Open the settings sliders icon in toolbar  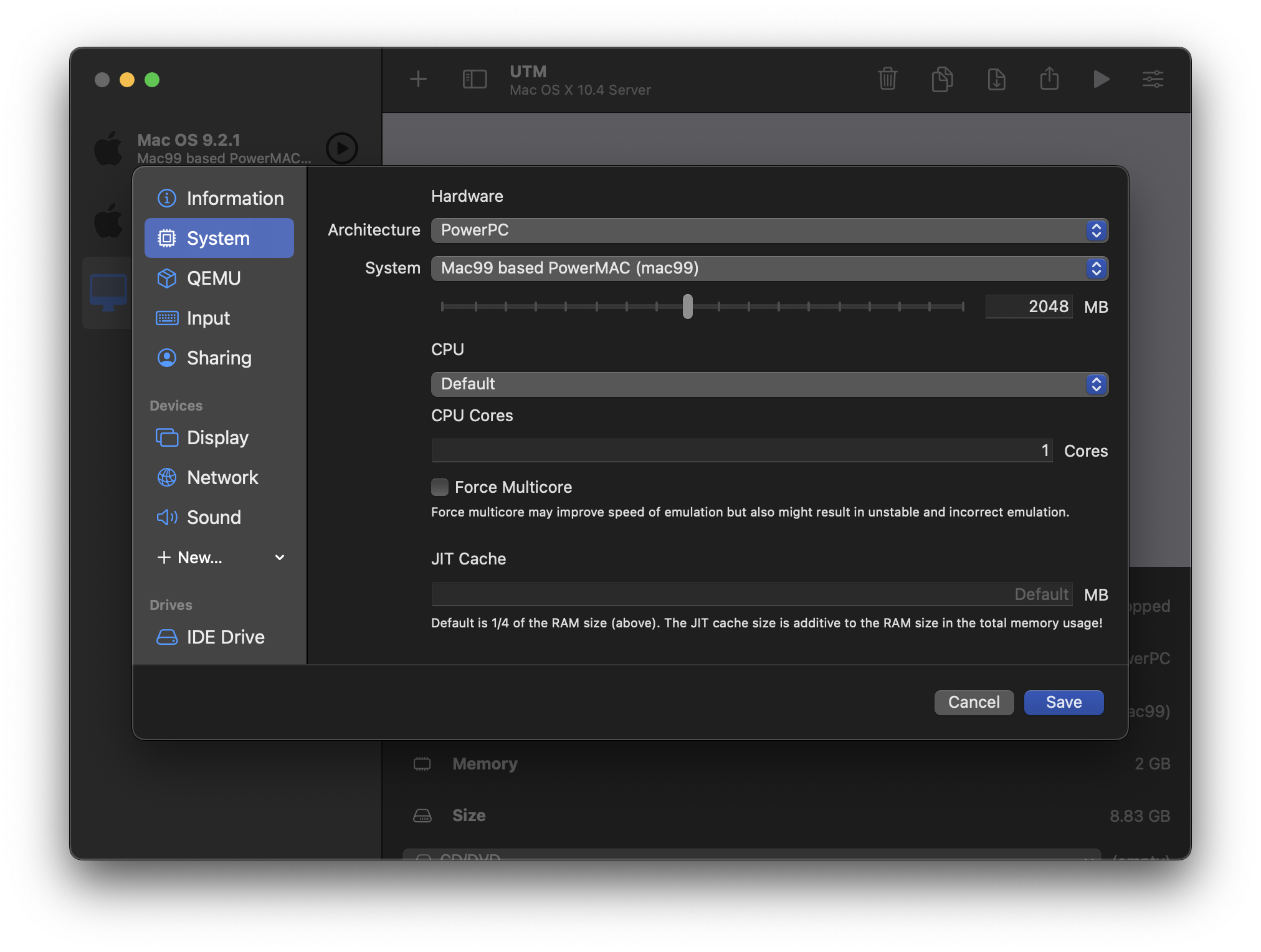pos(1153,79)
